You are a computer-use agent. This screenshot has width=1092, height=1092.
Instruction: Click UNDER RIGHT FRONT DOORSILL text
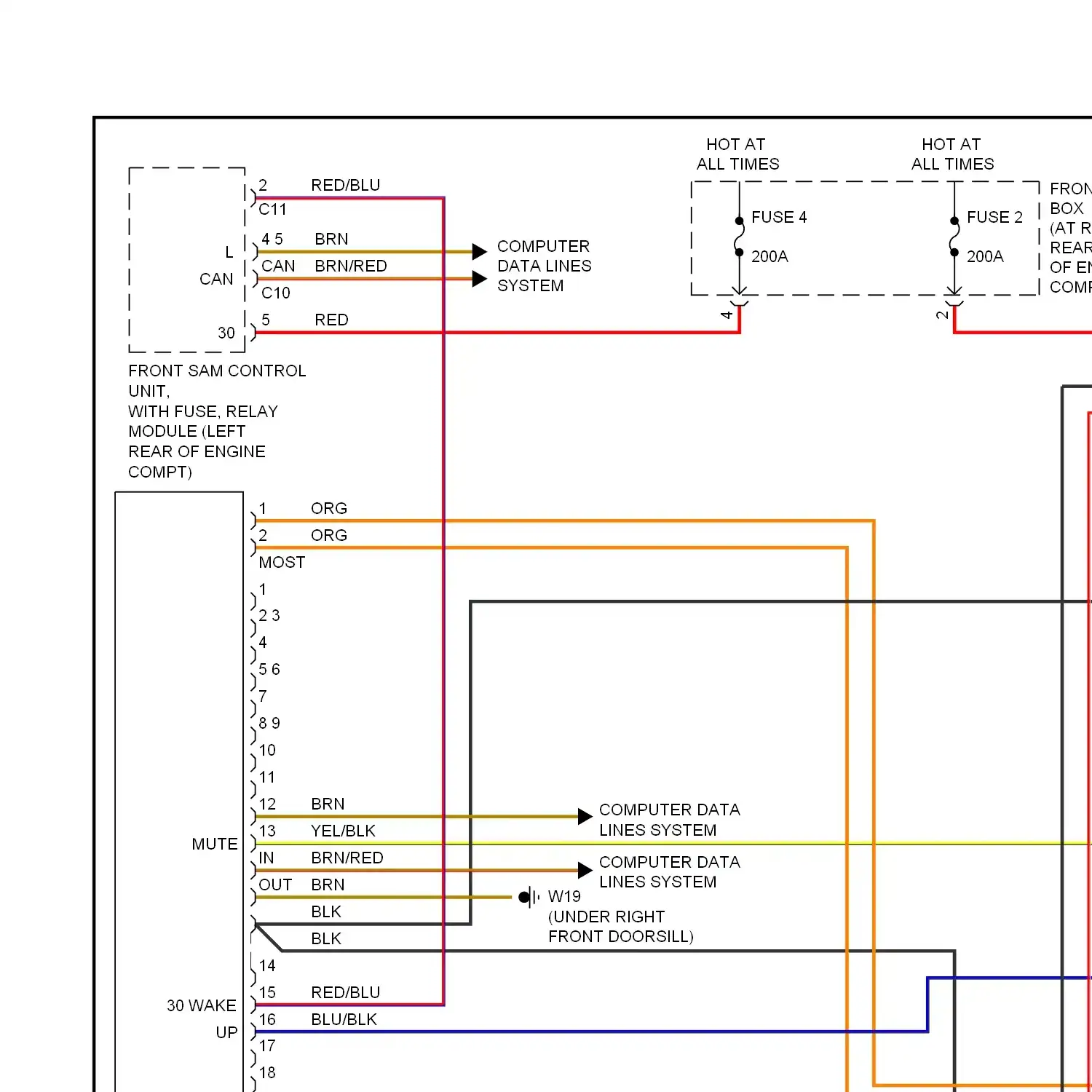(621, 926)
